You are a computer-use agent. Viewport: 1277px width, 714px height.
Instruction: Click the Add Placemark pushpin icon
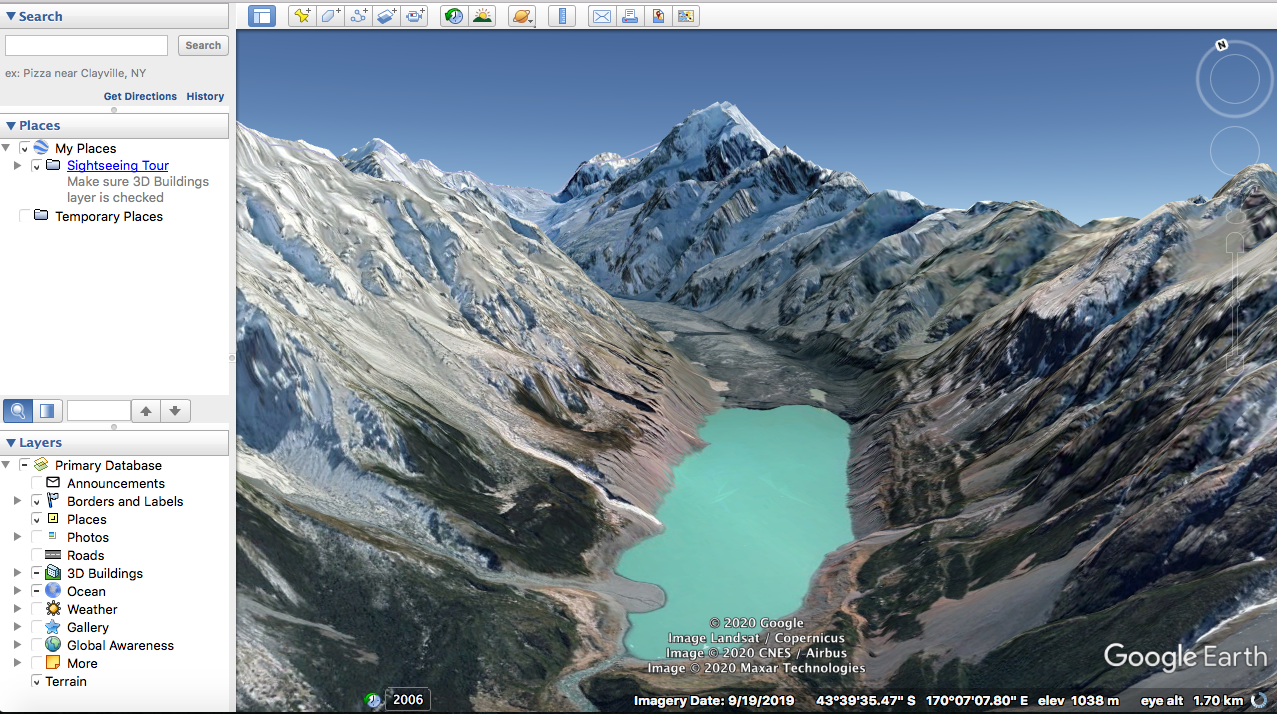(x=301, y=16)
